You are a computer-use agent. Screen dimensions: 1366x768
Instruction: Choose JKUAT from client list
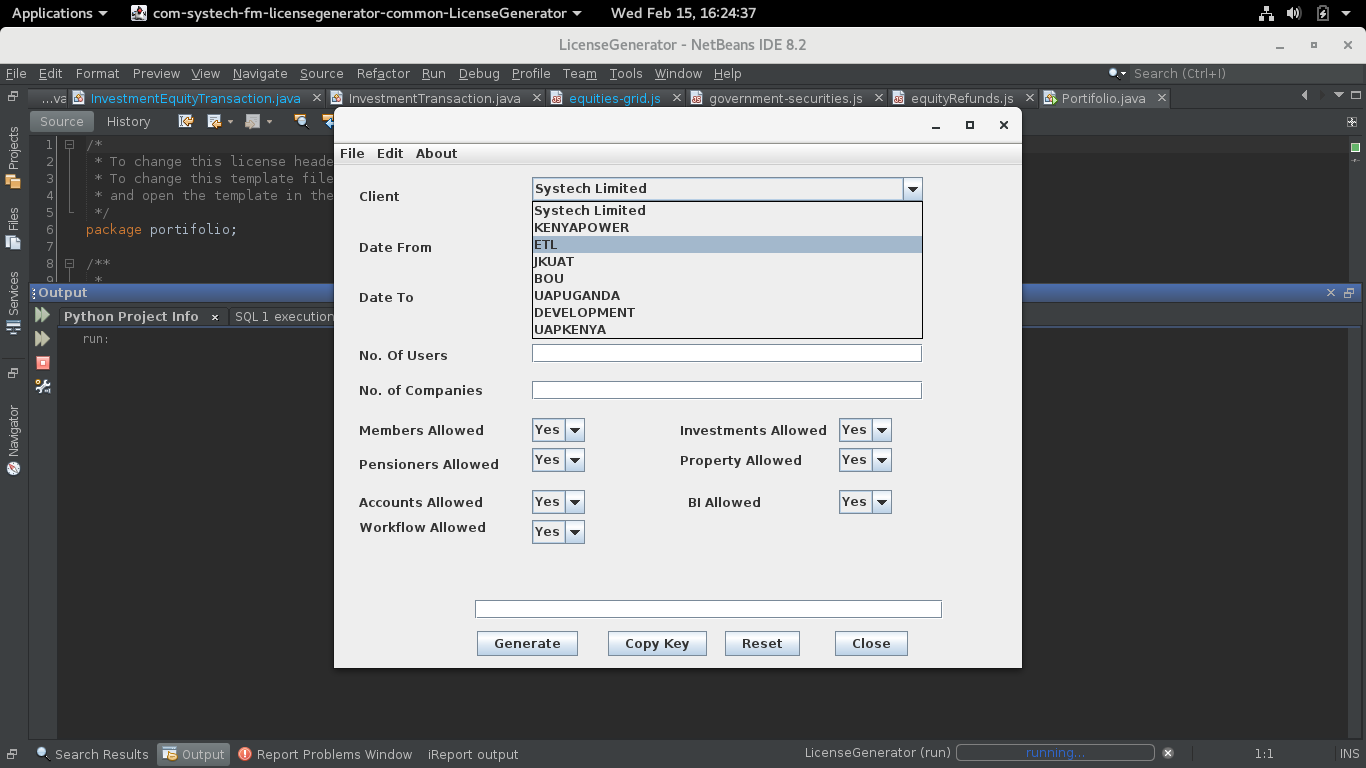tap(727, 262)
